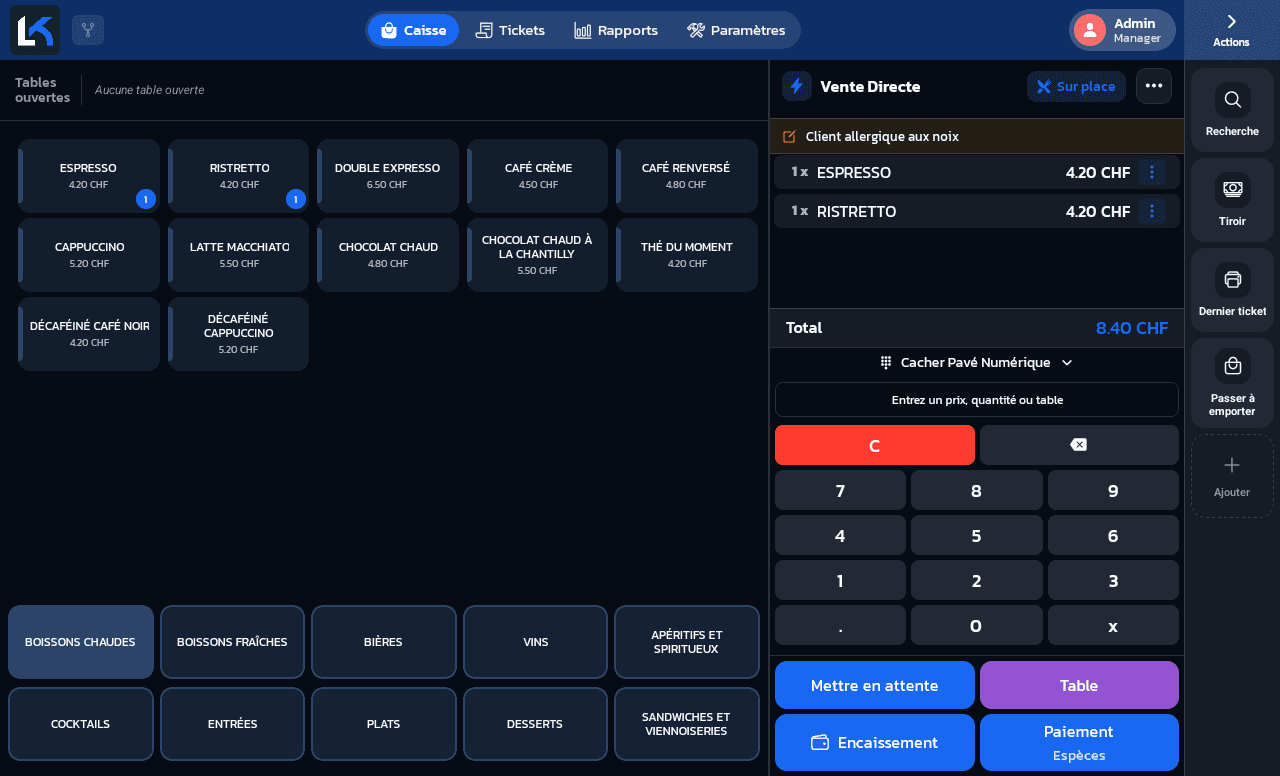Switch to the Rapports tab
Viewport: 1280px width, 776px height.
[616, 30]
